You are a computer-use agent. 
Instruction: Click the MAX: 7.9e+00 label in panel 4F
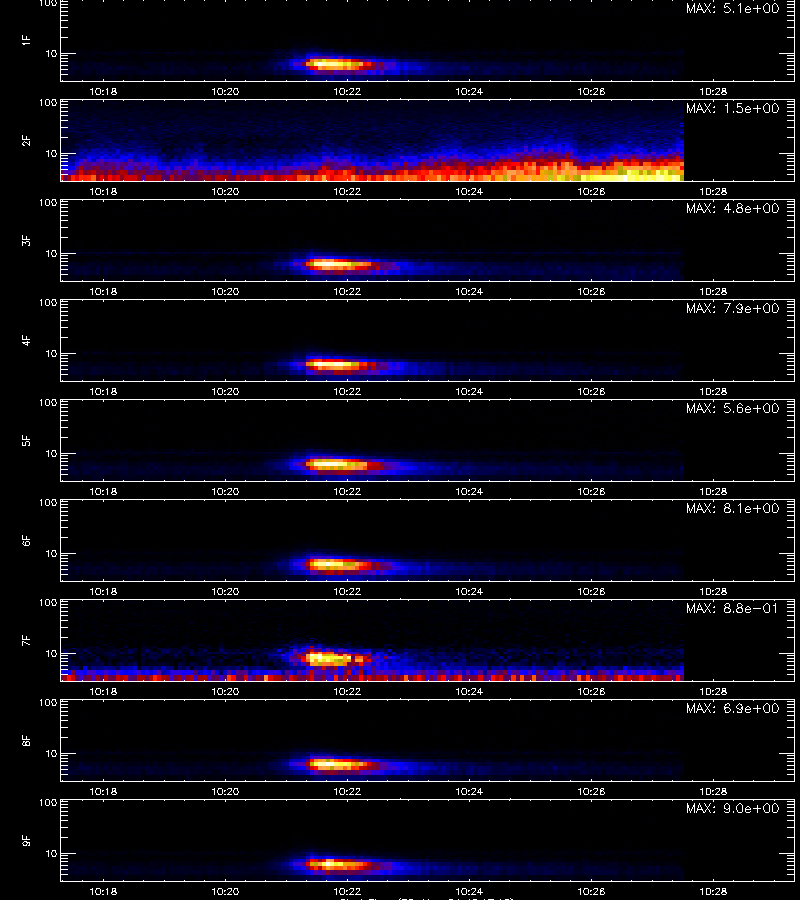(x=732, y=308)
